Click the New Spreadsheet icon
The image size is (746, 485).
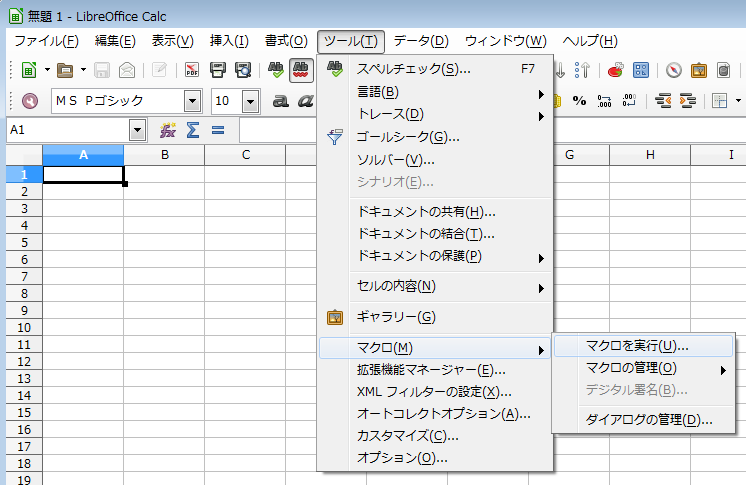click(29, 70)
